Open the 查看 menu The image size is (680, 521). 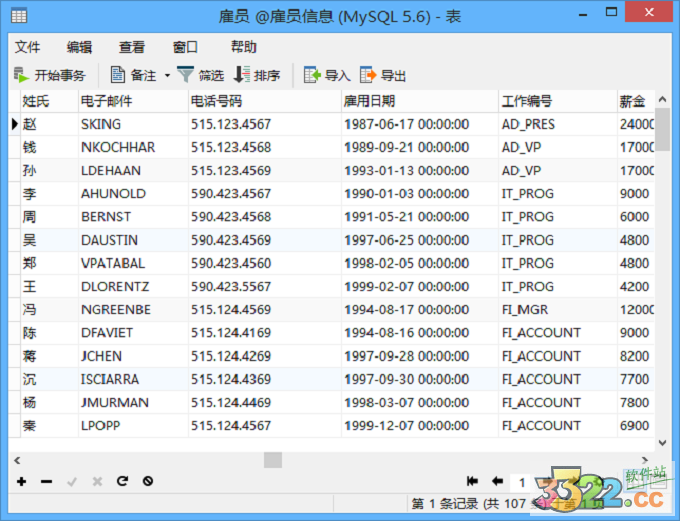coord(132,47)
